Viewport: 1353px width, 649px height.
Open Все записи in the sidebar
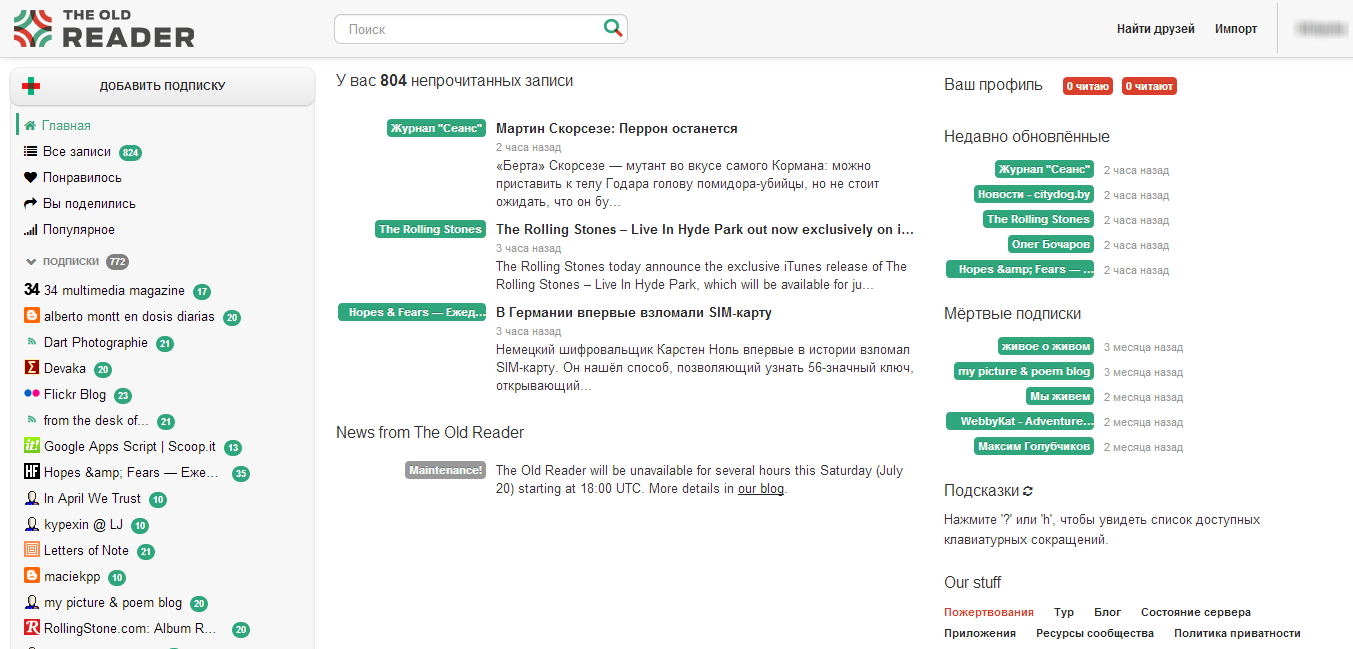tap(77, 152)
